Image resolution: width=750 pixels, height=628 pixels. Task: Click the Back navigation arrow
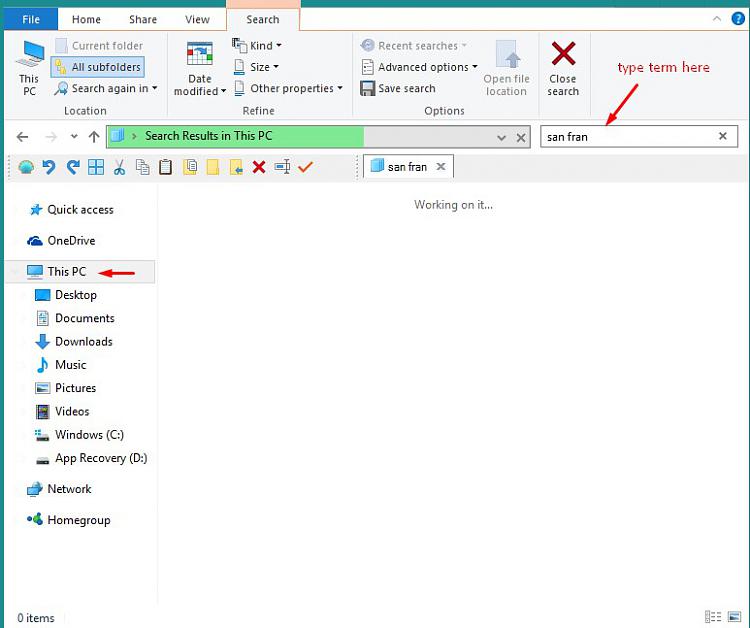[x=22, y=137]
